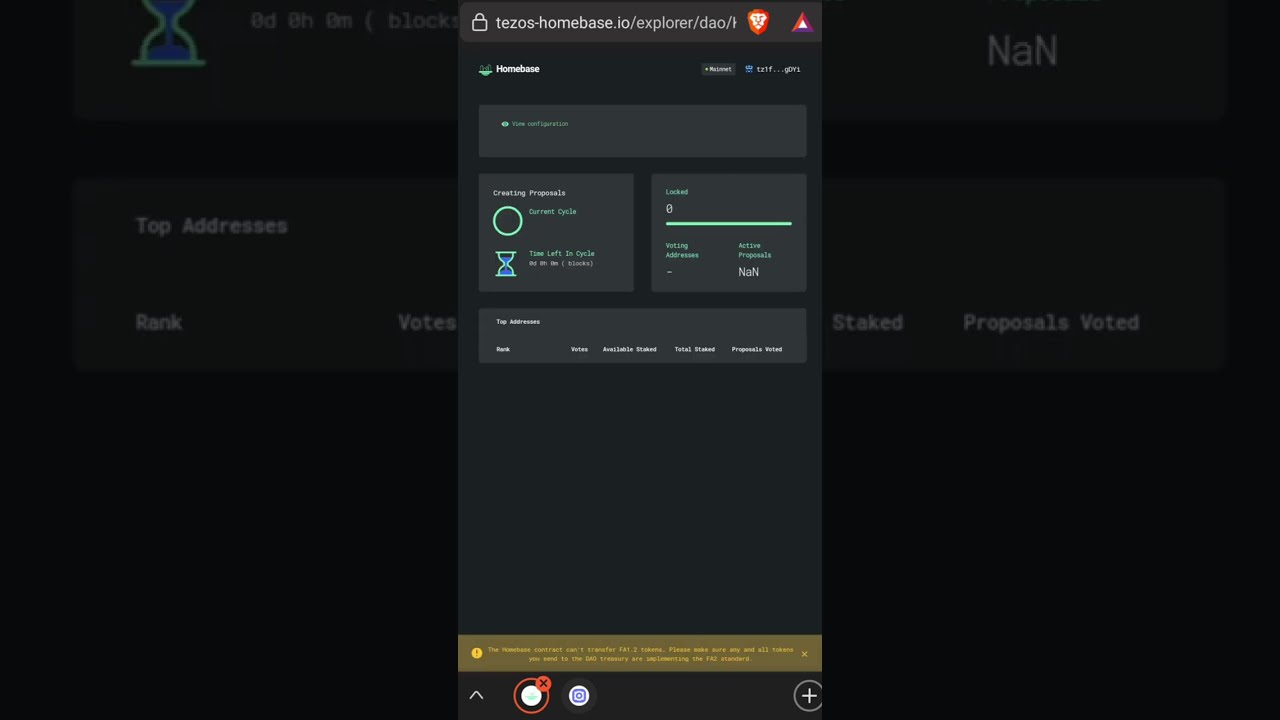Select the Locked value 0
The height and width of the screenshot is (720, 1280).
669,209
